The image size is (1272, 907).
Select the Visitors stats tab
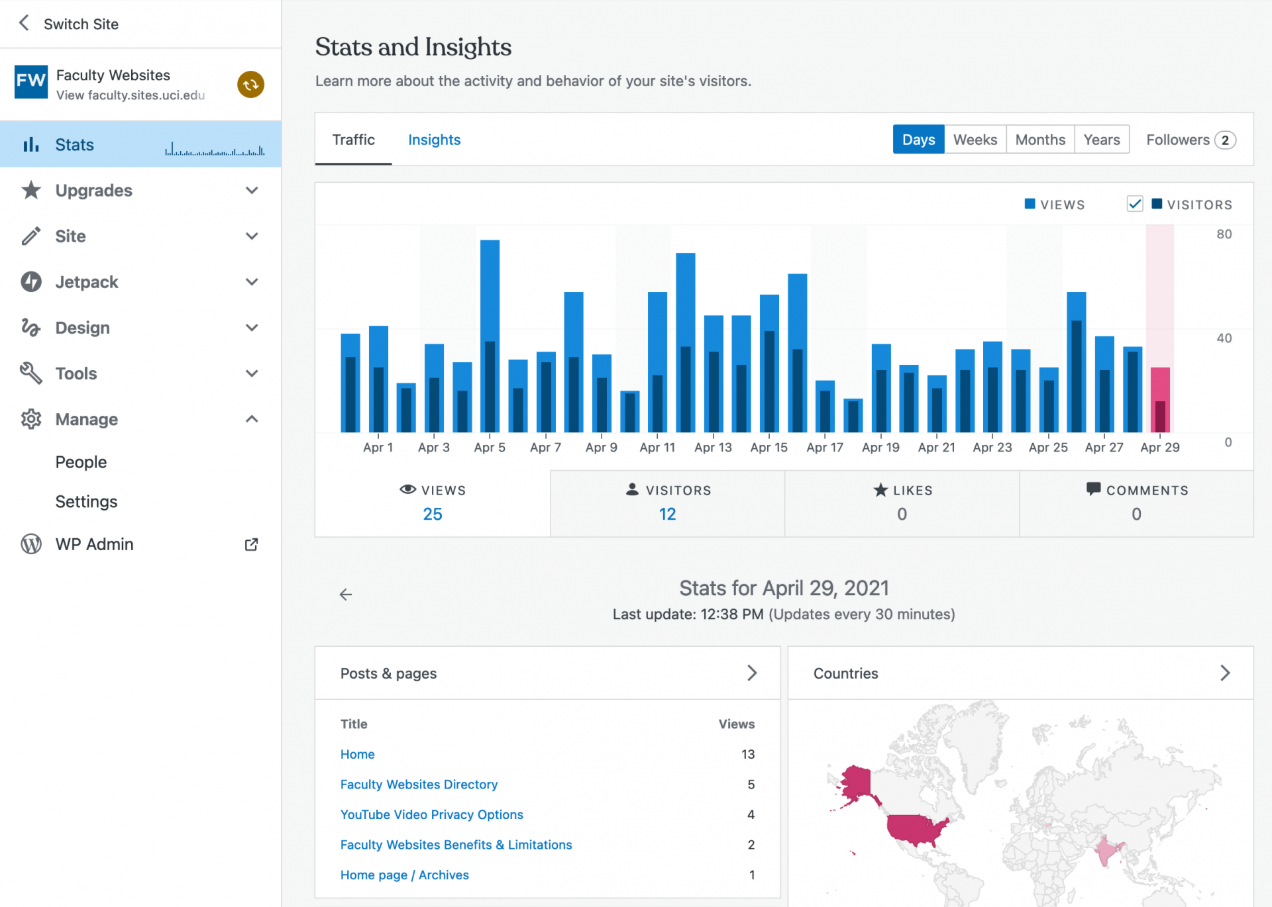[x=667, y=503]
